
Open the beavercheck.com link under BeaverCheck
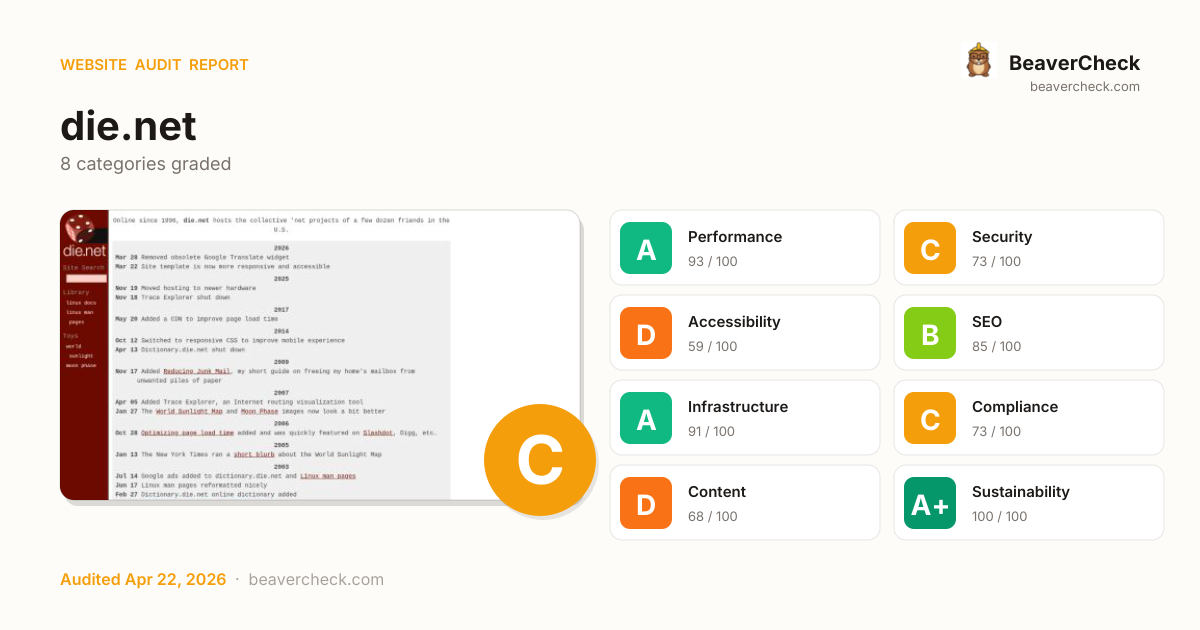tap(1084, 87)
